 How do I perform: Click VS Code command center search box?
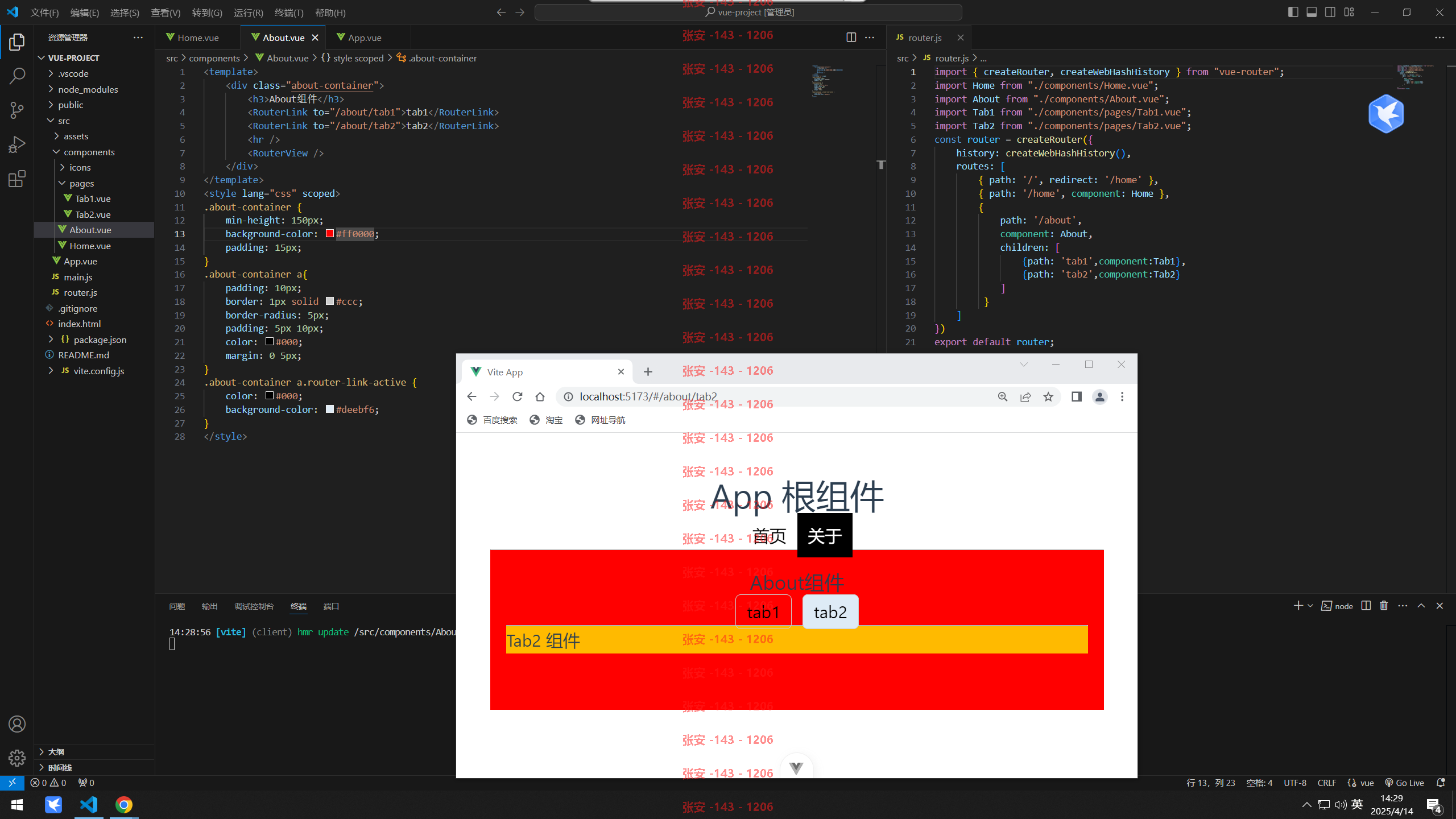pyautogui.click(x=748, y=12)
